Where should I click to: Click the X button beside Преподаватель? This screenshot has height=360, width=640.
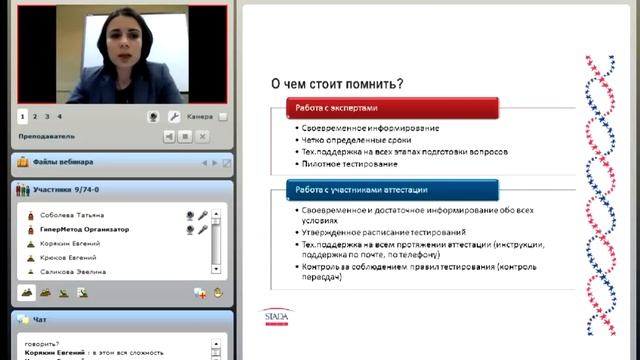click(202, 136)
